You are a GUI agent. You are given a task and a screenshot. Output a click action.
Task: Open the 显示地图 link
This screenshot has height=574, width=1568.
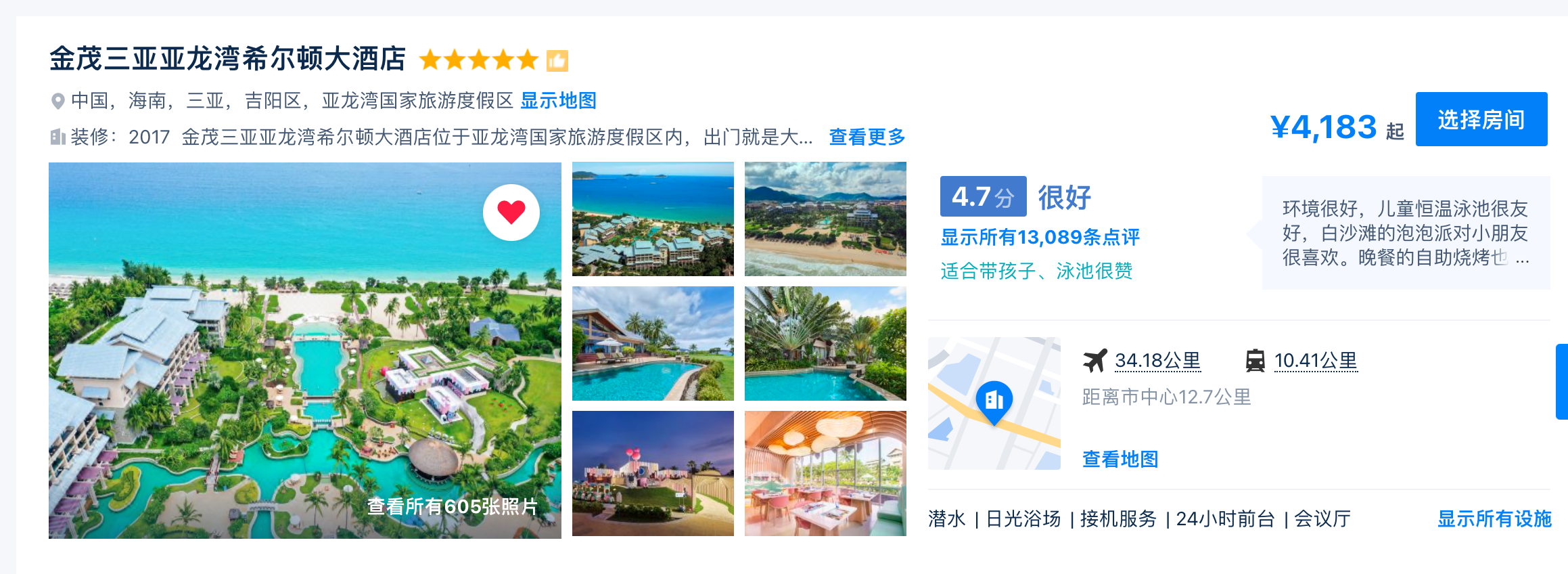pyautogui.click(x=559, y=101)
